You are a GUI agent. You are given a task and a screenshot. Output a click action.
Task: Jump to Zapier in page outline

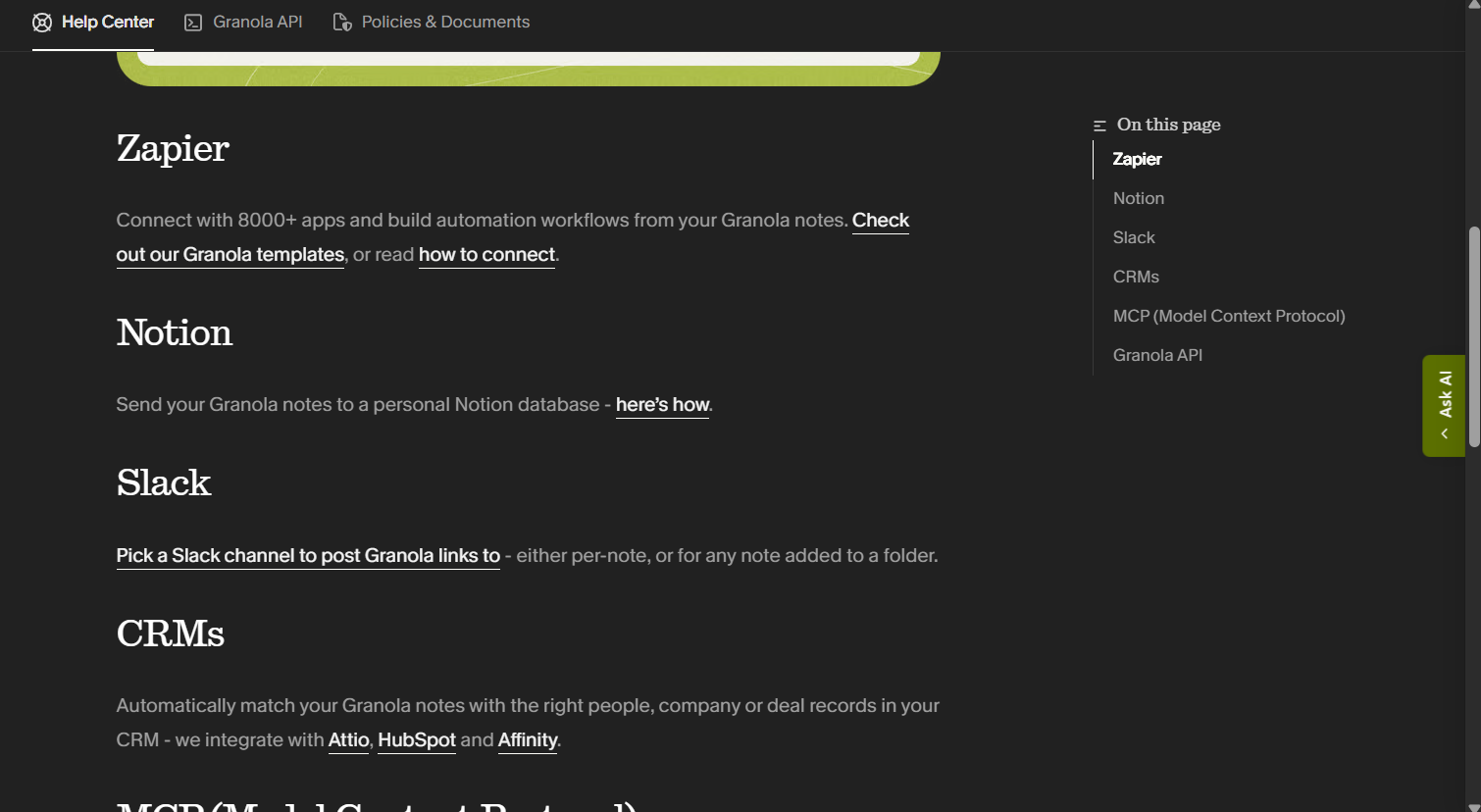(x=1137, y=159)
